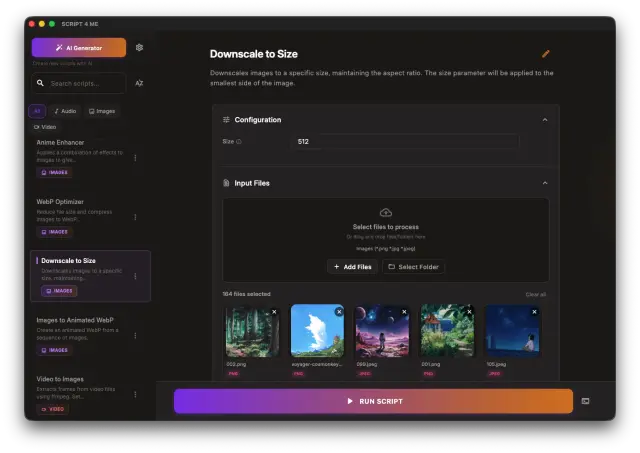640x453 pixels.
Task: Filter scripts by Video
Action: (45, 127)
